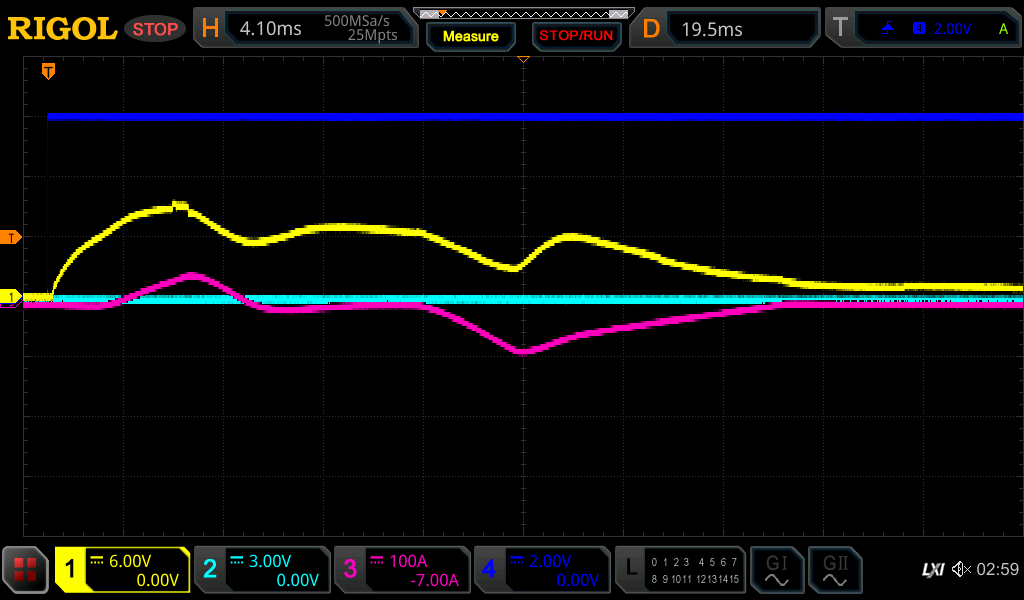The image size is (1024, 600).
Task: Open the Measure menu
Action: click(x=470, y=36)
